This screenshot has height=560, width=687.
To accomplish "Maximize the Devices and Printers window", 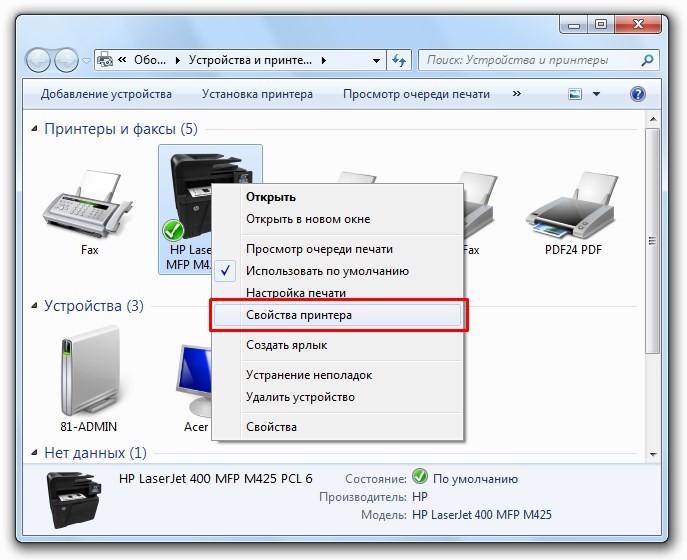I will click(x=601, y=25).
